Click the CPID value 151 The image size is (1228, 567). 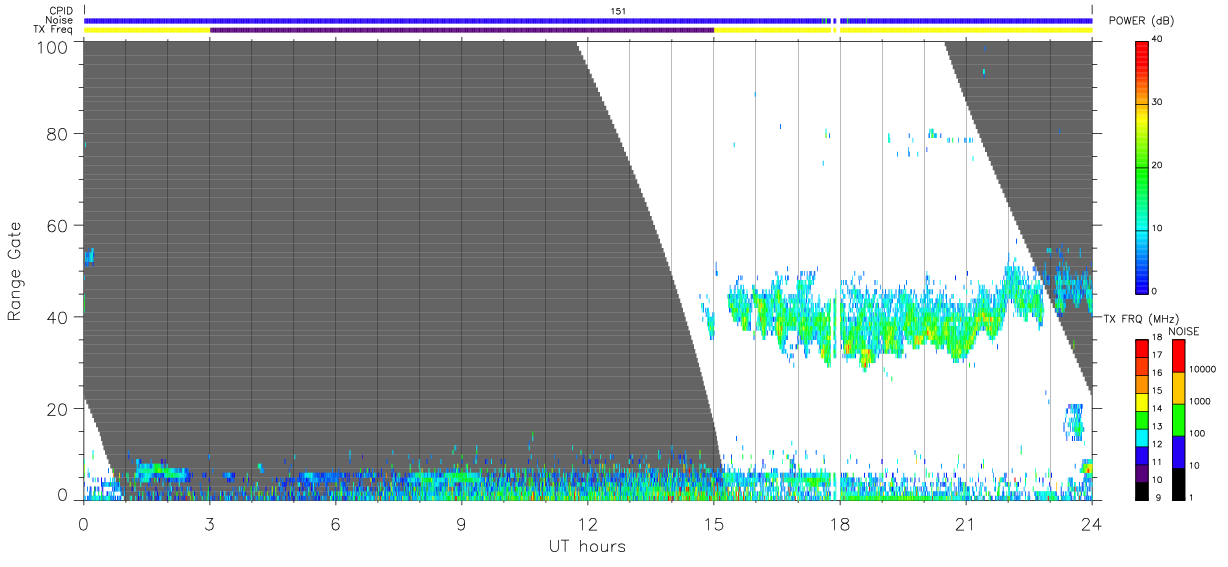tap(619, 11)
